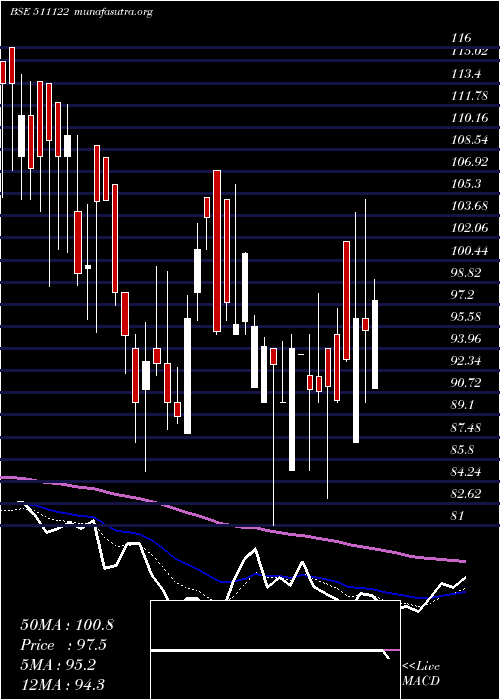
Task: Click the Price : 97.5 readout
Action: (x=64, y=645)
